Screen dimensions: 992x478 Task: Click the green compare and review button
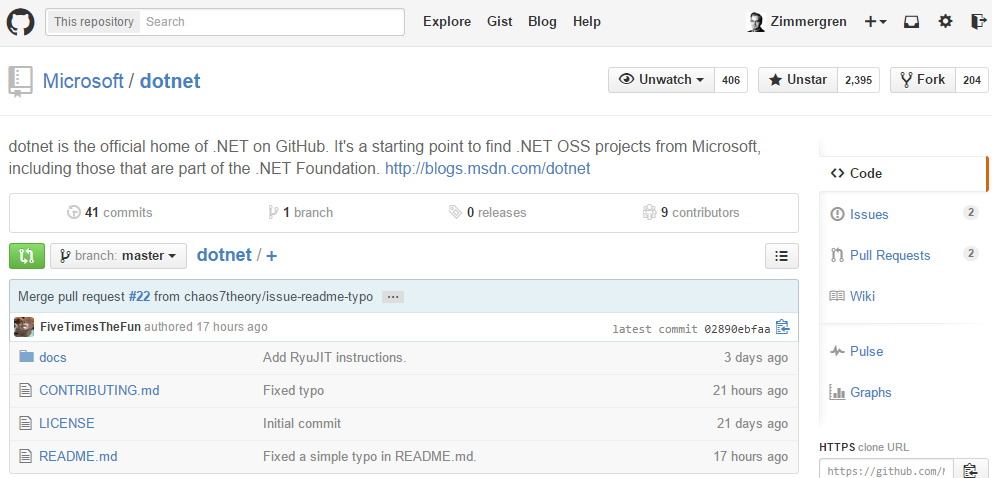(x=27, y=256)
